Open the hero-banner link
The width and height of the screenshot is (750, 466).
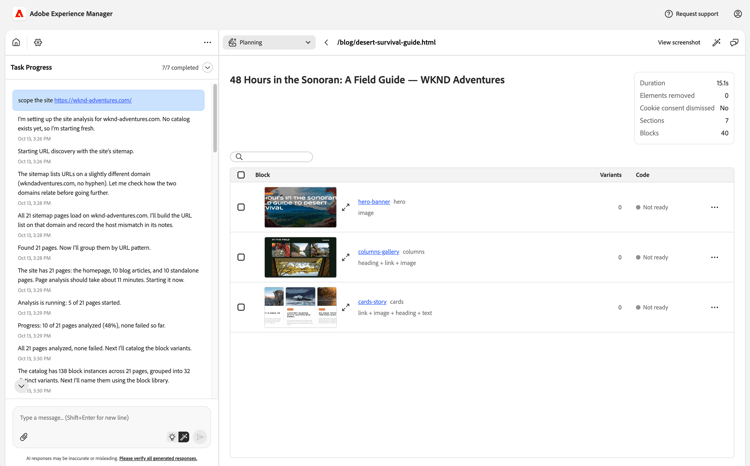click(374, 201)
